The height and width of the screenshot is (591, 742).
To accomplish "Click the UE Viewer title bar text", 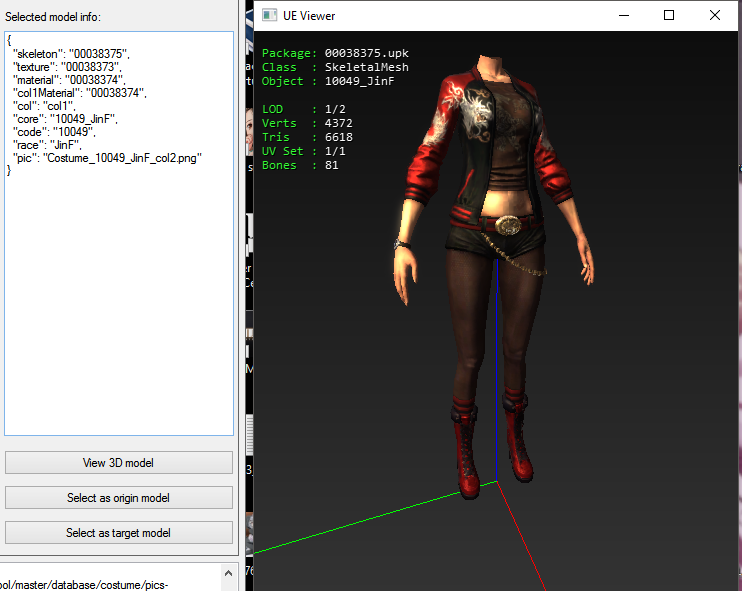I will pos(309,16).
